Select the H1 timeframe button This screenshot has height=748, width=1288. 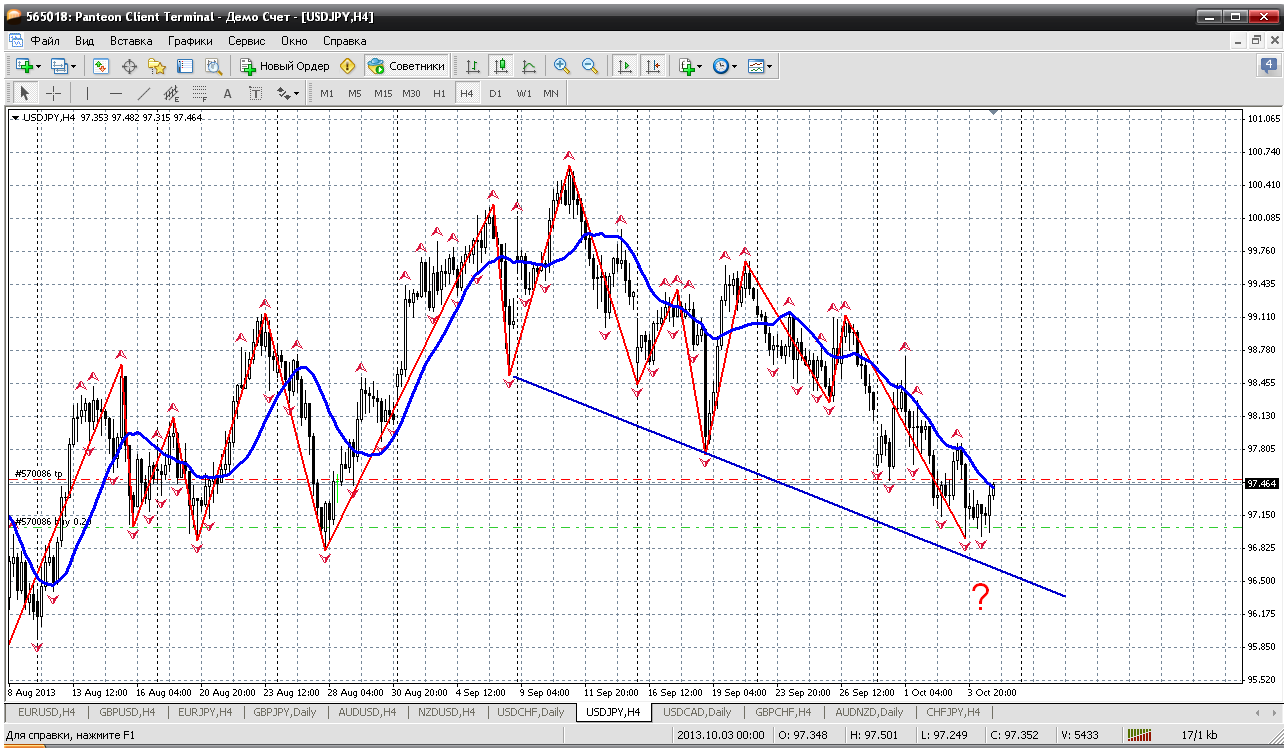[439, 93]
